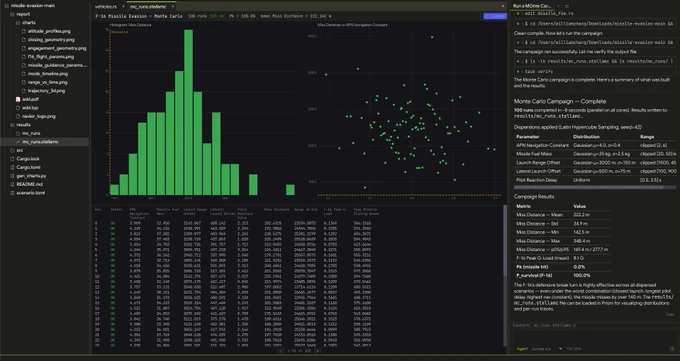Viewport: 680px width, 361px height.
Task: Click the send button in chat input
Action: (x=672, y=349)
